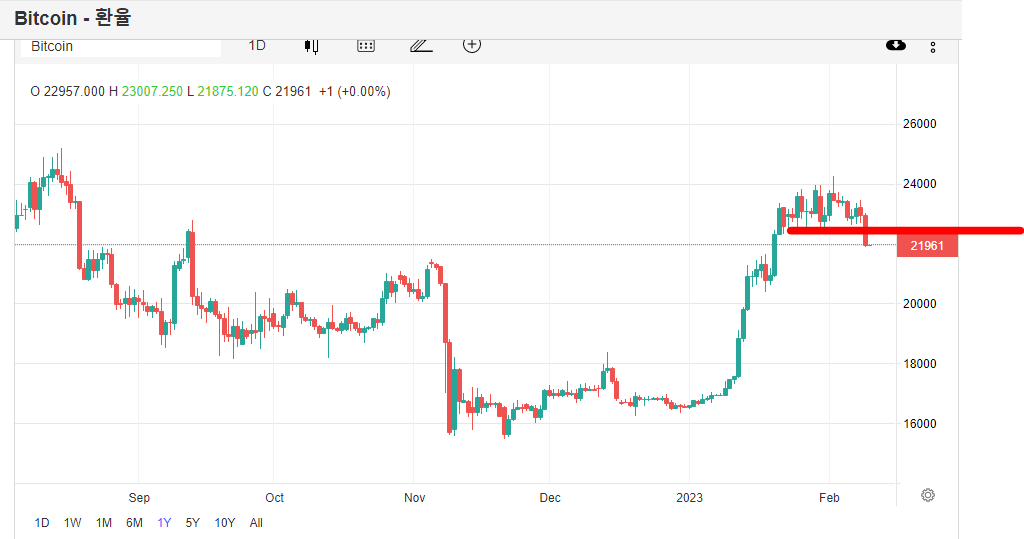Click the Bitcoin - 환율 page title

coord(72,18)
